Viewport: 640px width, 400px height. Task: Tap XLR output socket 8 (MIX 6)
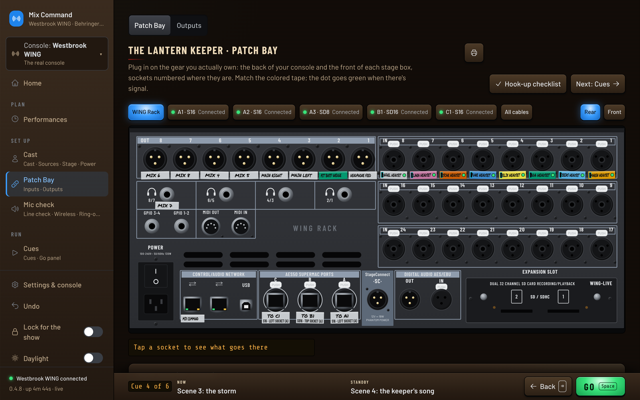pos(155,159)
